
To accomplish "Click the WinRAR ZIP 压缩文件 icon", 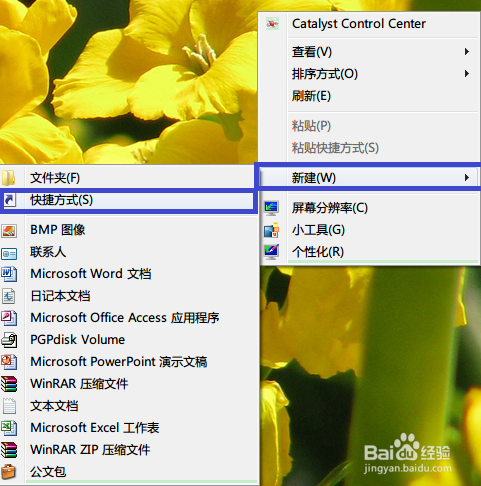I will click(x=9, y=450).
